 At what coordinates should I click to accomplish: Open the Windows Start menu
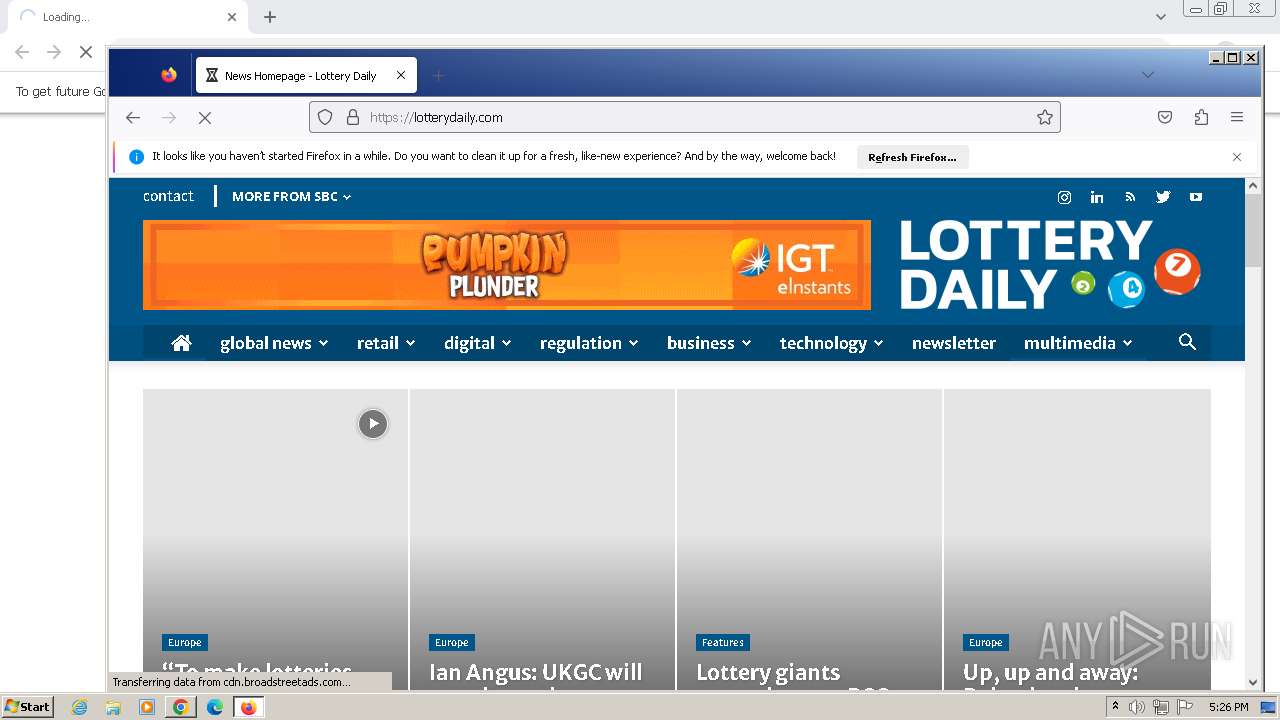coord(28,707)
